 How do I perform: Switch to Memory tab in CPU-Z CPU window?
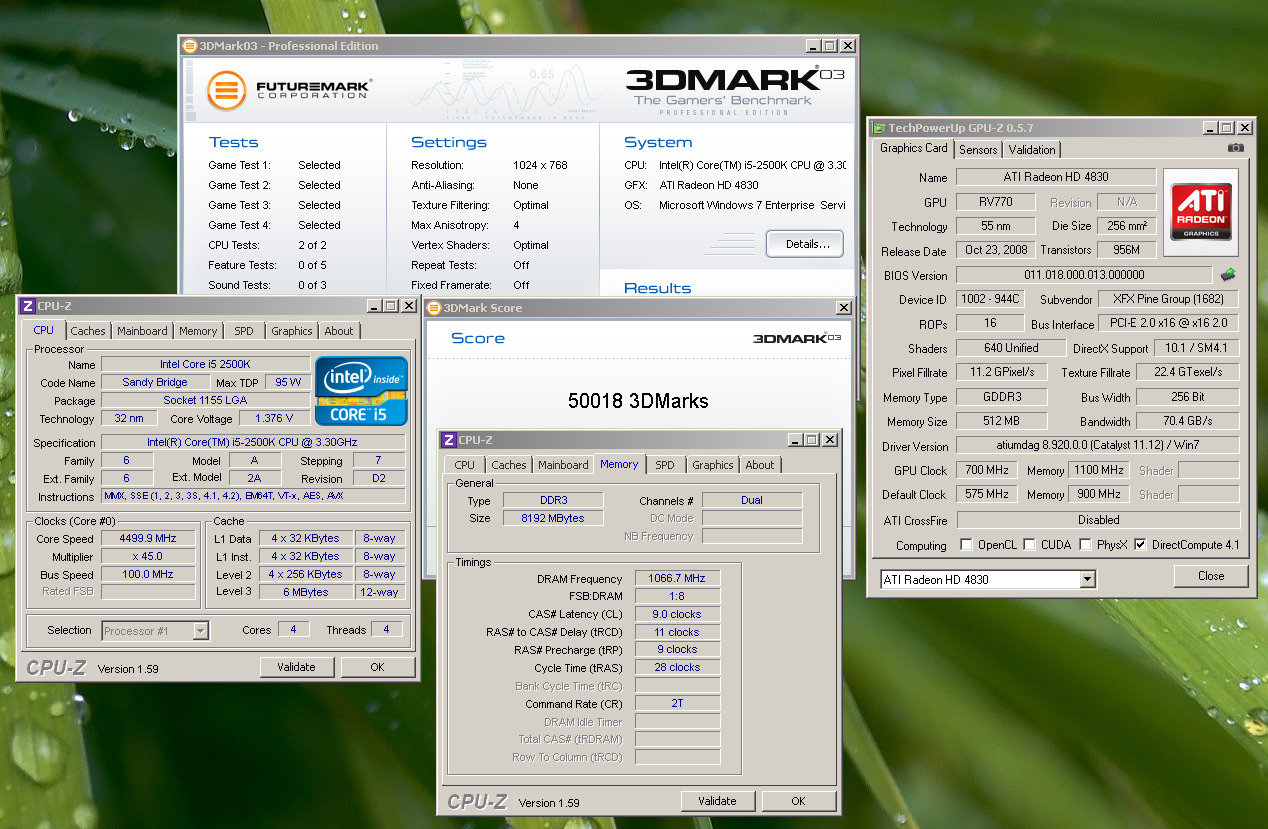198,331
